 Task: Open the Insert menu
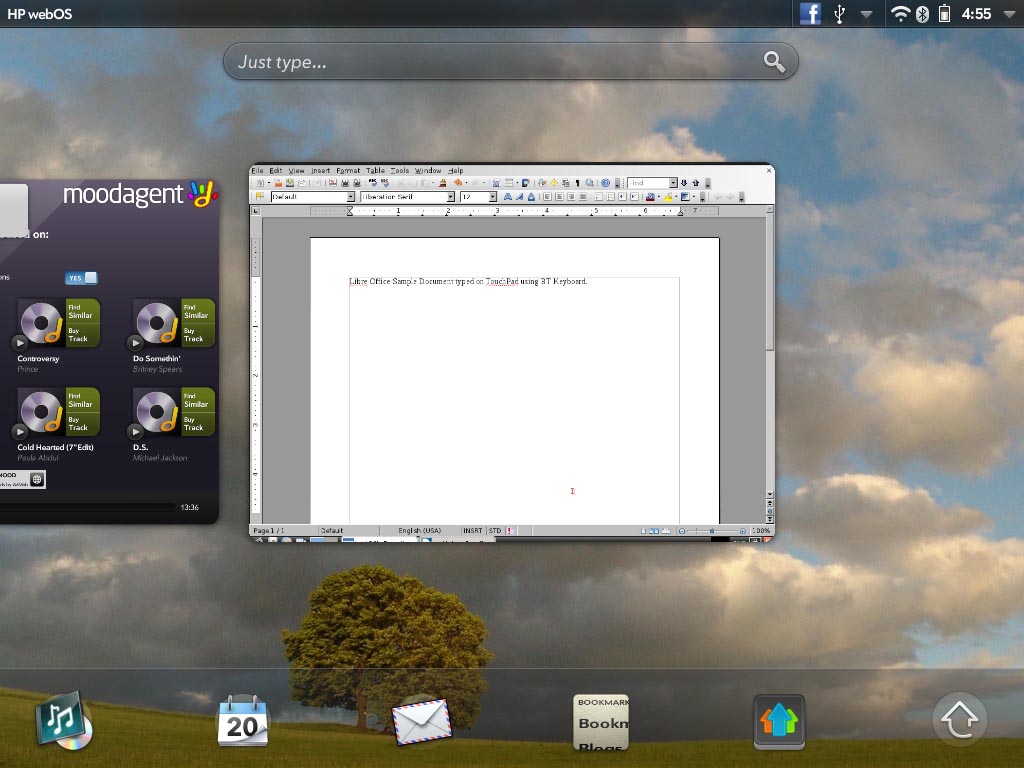[320, 171]
